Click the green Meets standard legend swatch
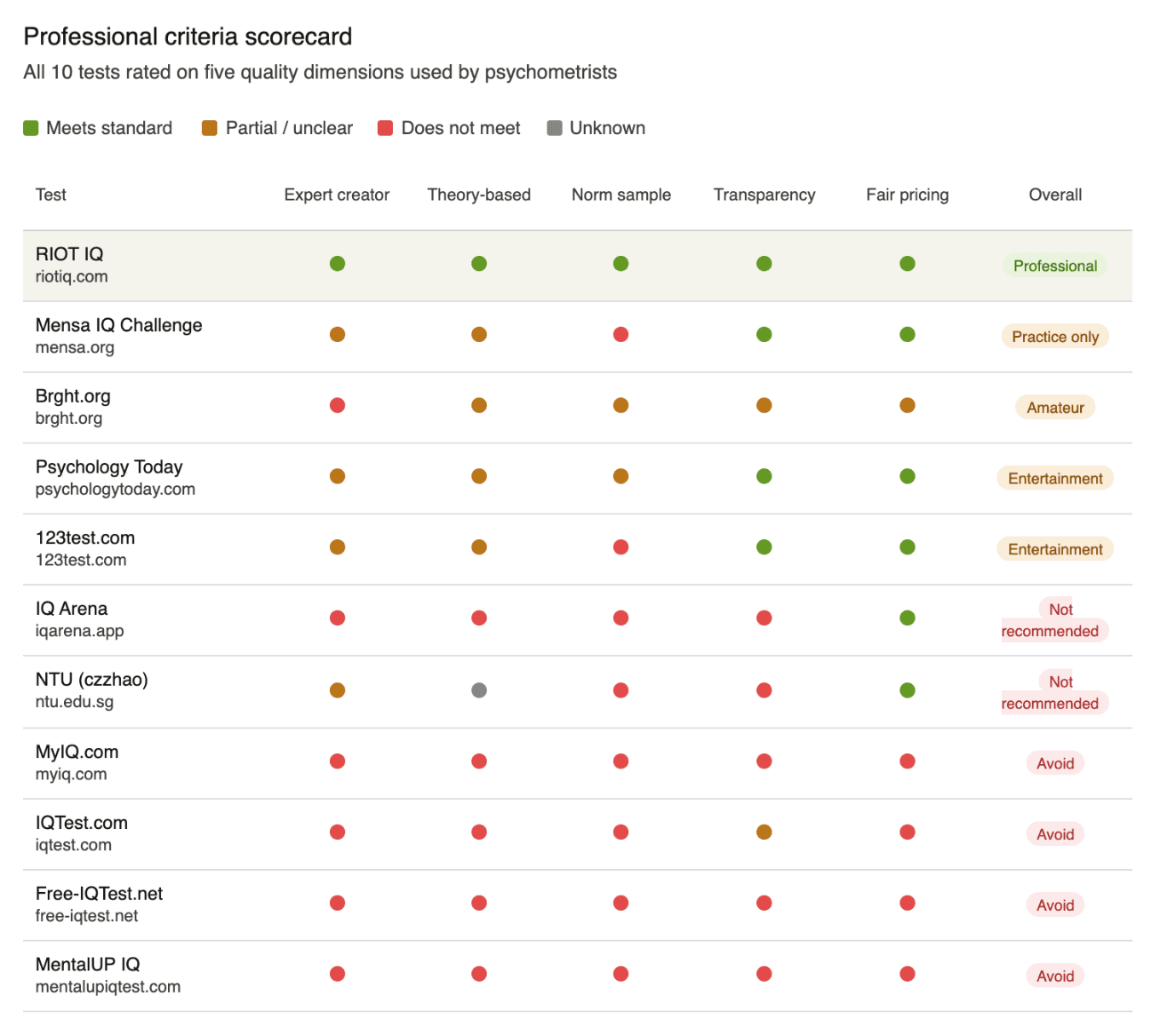 click(x=31, y=128)
